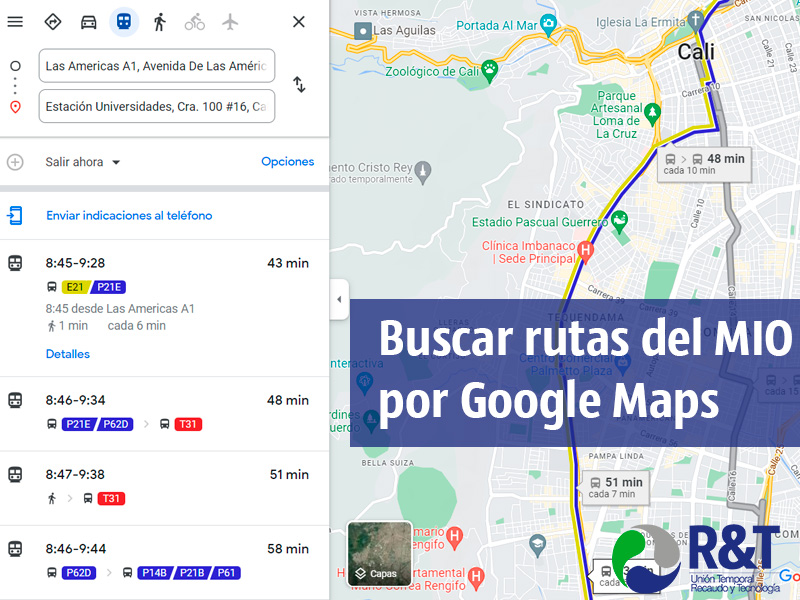This screenshot has width=800, height=600.
Task: Swap origin and destination
Action: coord(299,84)
